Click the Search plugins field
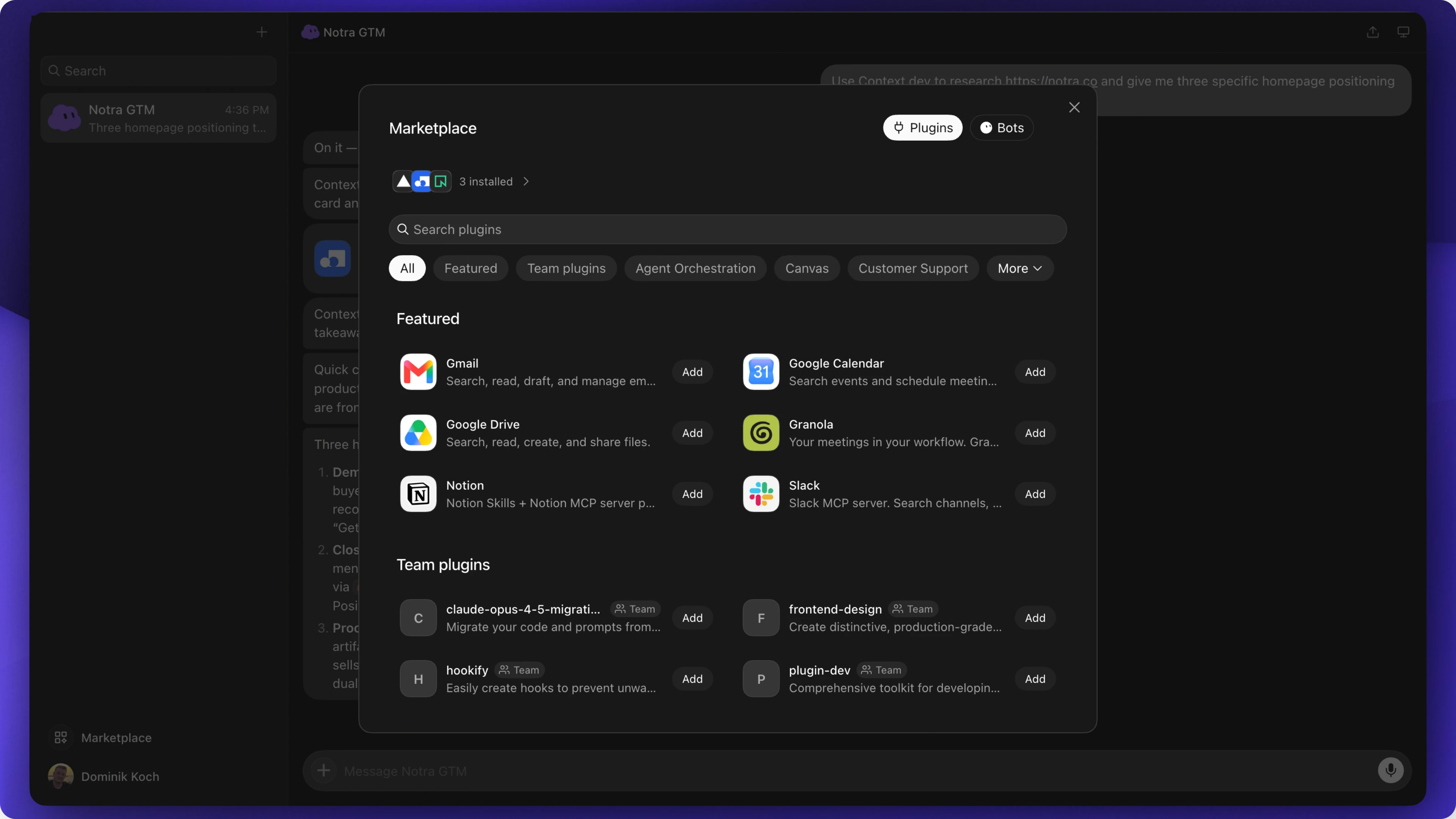This screenshot has height=819, width=1456. (728, 229)
